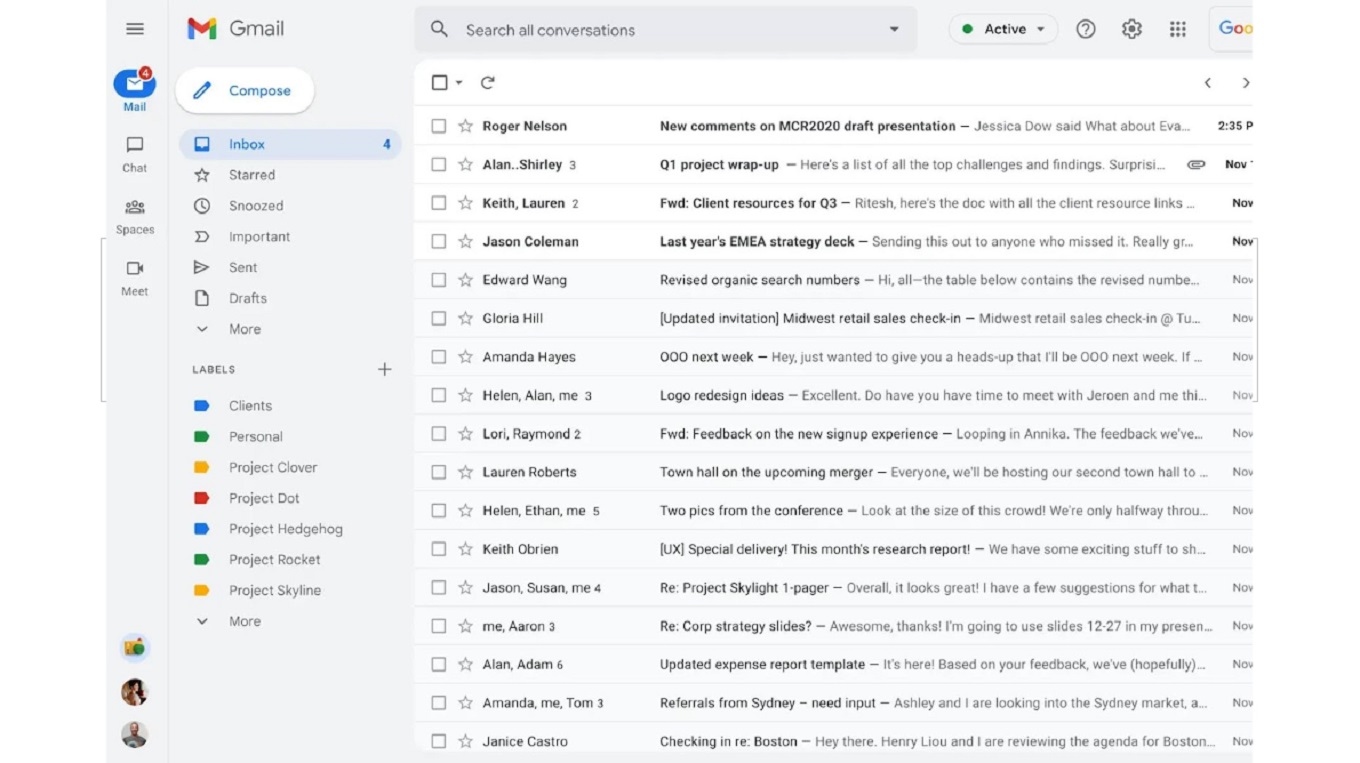The width and height of the screenshot is (1360, 763).
Task: Select the Jason Coleman email checkbox
Action: (439, 242)
